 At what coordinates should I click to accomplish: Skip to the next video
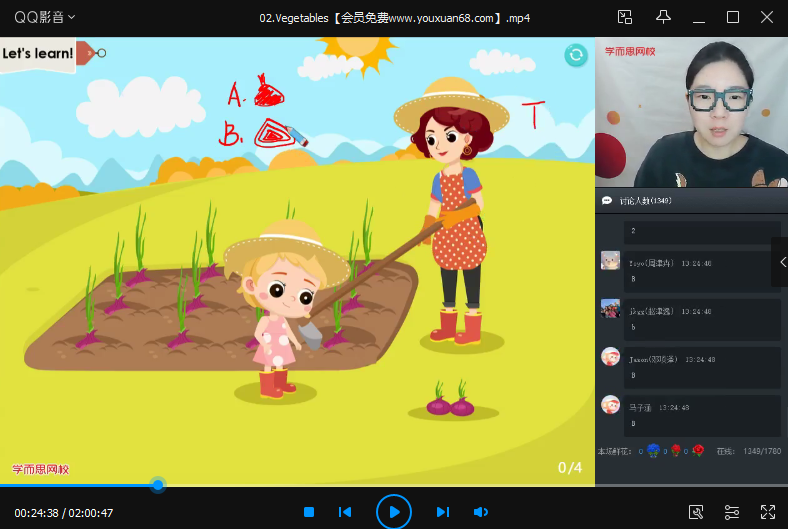click(442, 512)
